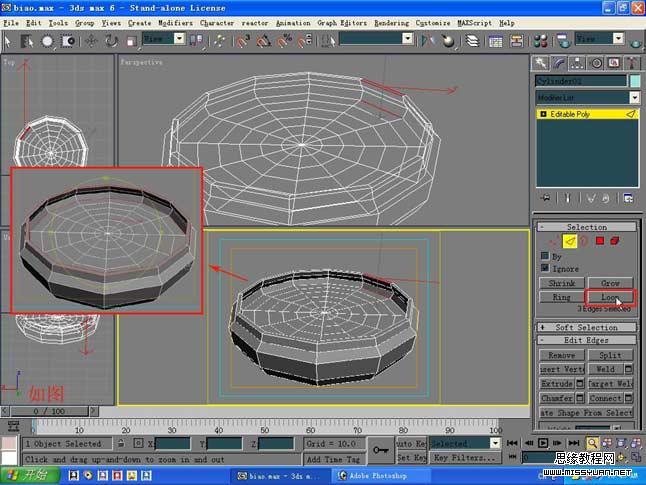The width and height of the screenshot is (646, 485).
Task: Open the Render Scene dialog icon
Action: (x=563, y=41)
